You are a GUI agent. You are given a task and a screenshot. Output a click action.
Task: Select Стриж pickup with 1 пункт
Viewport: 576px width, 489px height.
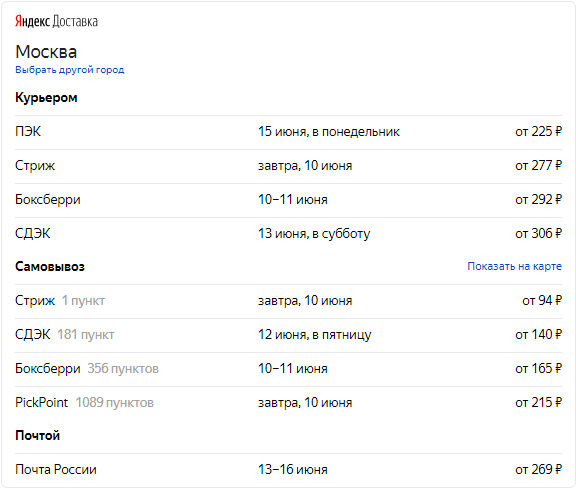288,301
